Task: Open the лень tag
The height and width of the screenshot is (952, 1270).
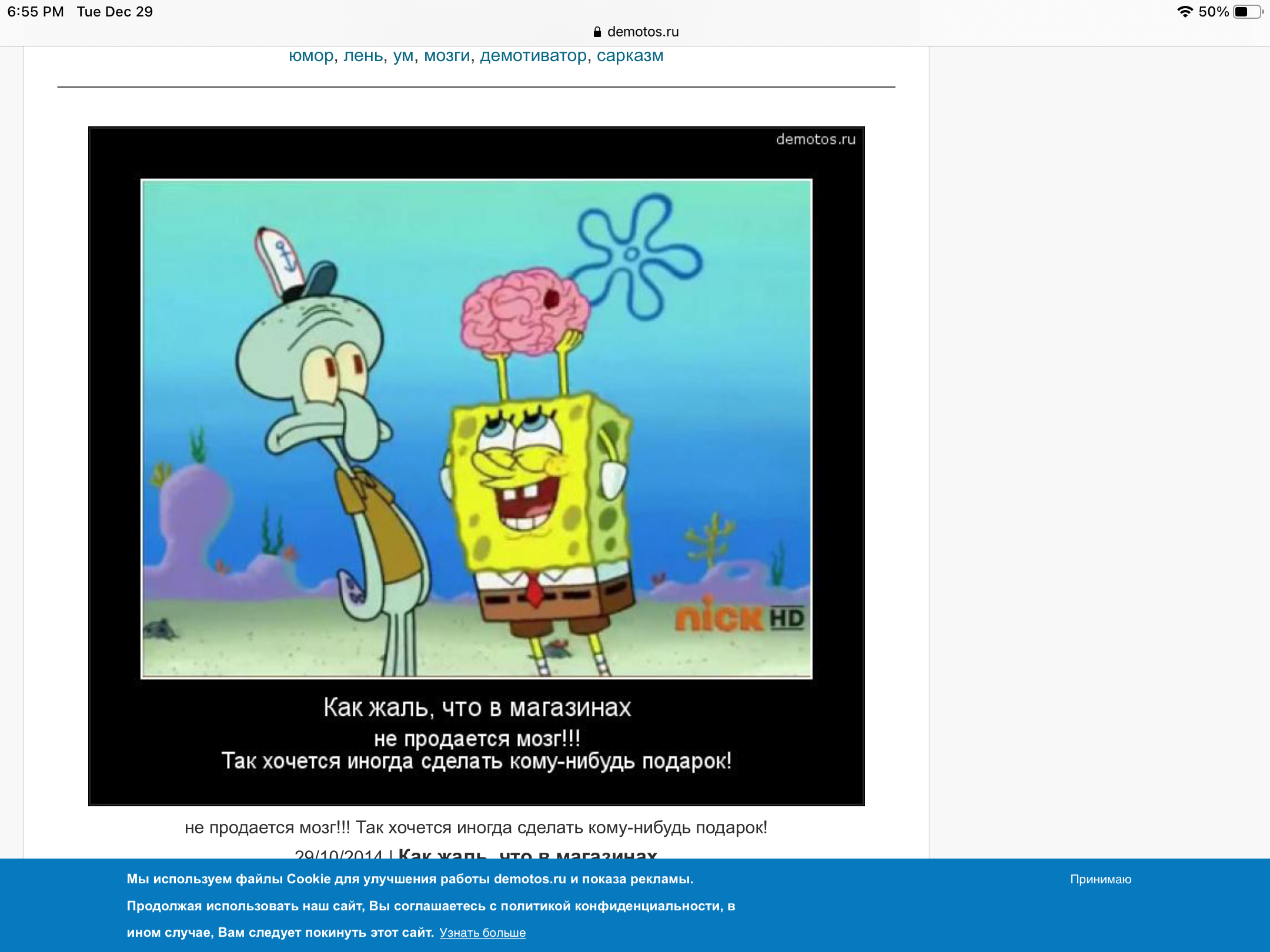Action: 363,56
